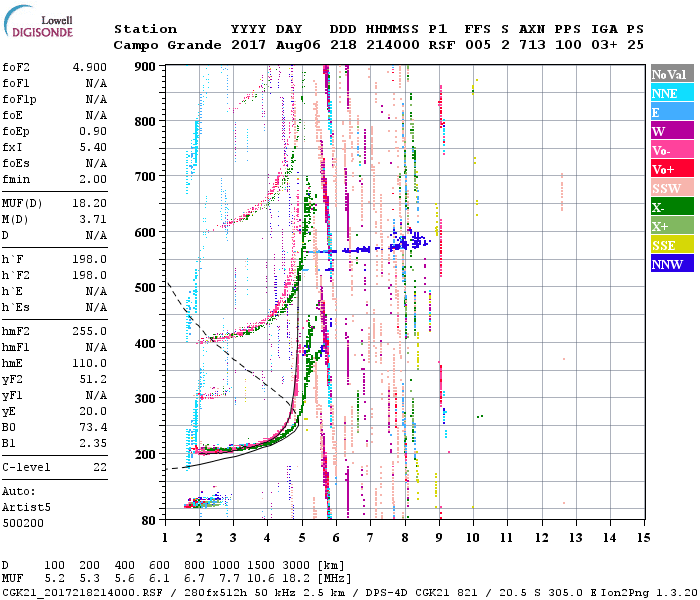Click the h`Es N/A value

click(x=96, y=308)
